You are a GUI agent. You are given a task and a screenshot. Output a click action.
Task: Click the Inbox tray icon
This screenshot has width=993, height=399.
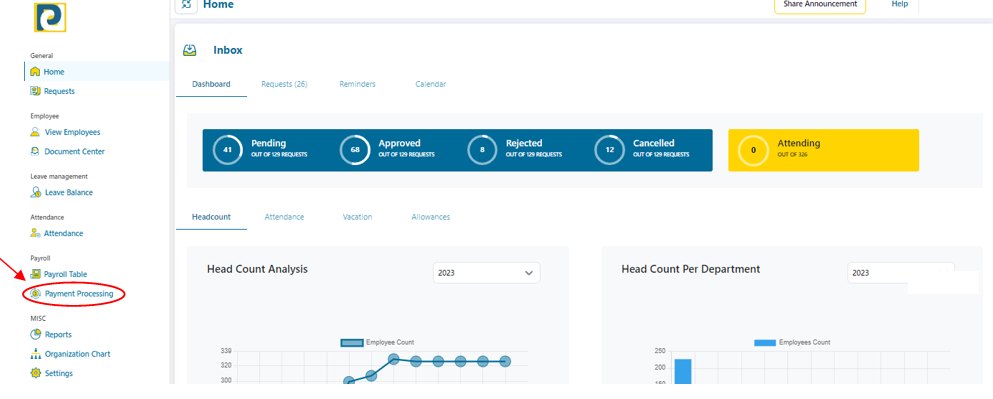click(189, 50)
